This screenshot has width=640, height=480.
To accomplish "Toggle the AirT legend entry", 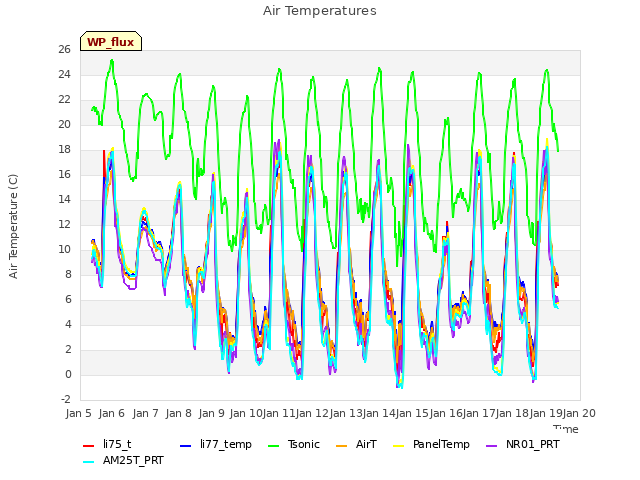I will click(x=356, y=444).
